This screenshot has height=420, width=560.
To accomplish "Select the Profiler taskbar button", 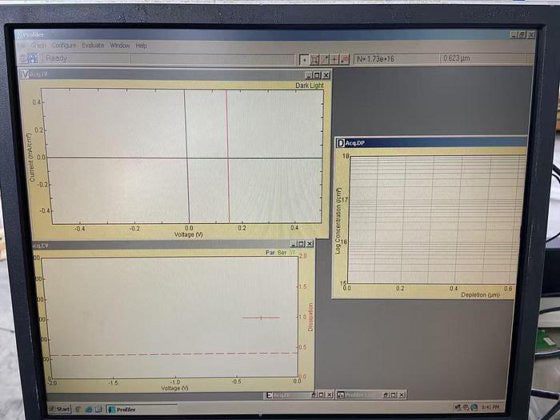I will 141,409.
